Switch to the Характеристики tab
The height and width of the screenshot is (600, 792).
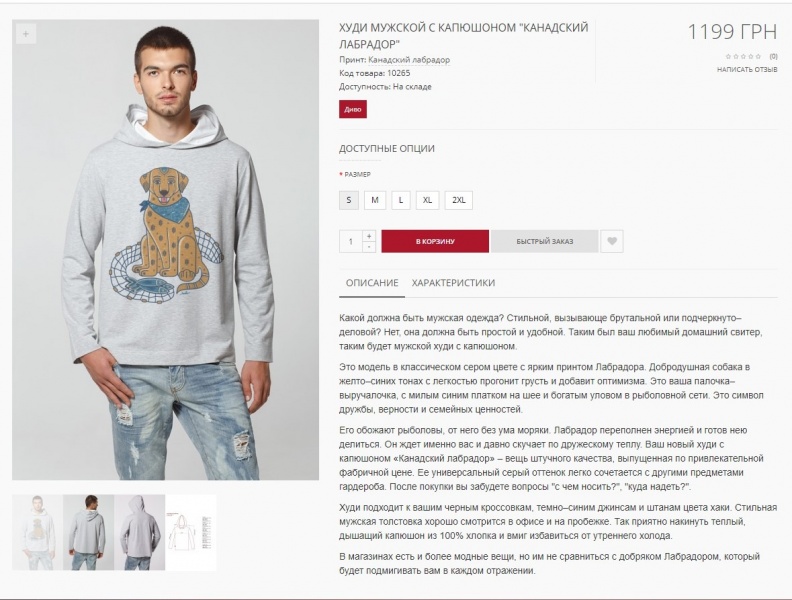click(453, 283)
